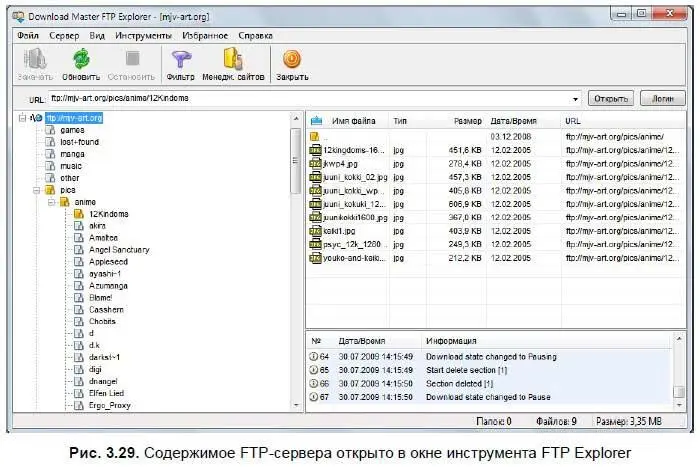Click the parent folder icon in file list
The width and height of the screenshot is (700, 467).
pyautogui.click(x=316, y=135)
